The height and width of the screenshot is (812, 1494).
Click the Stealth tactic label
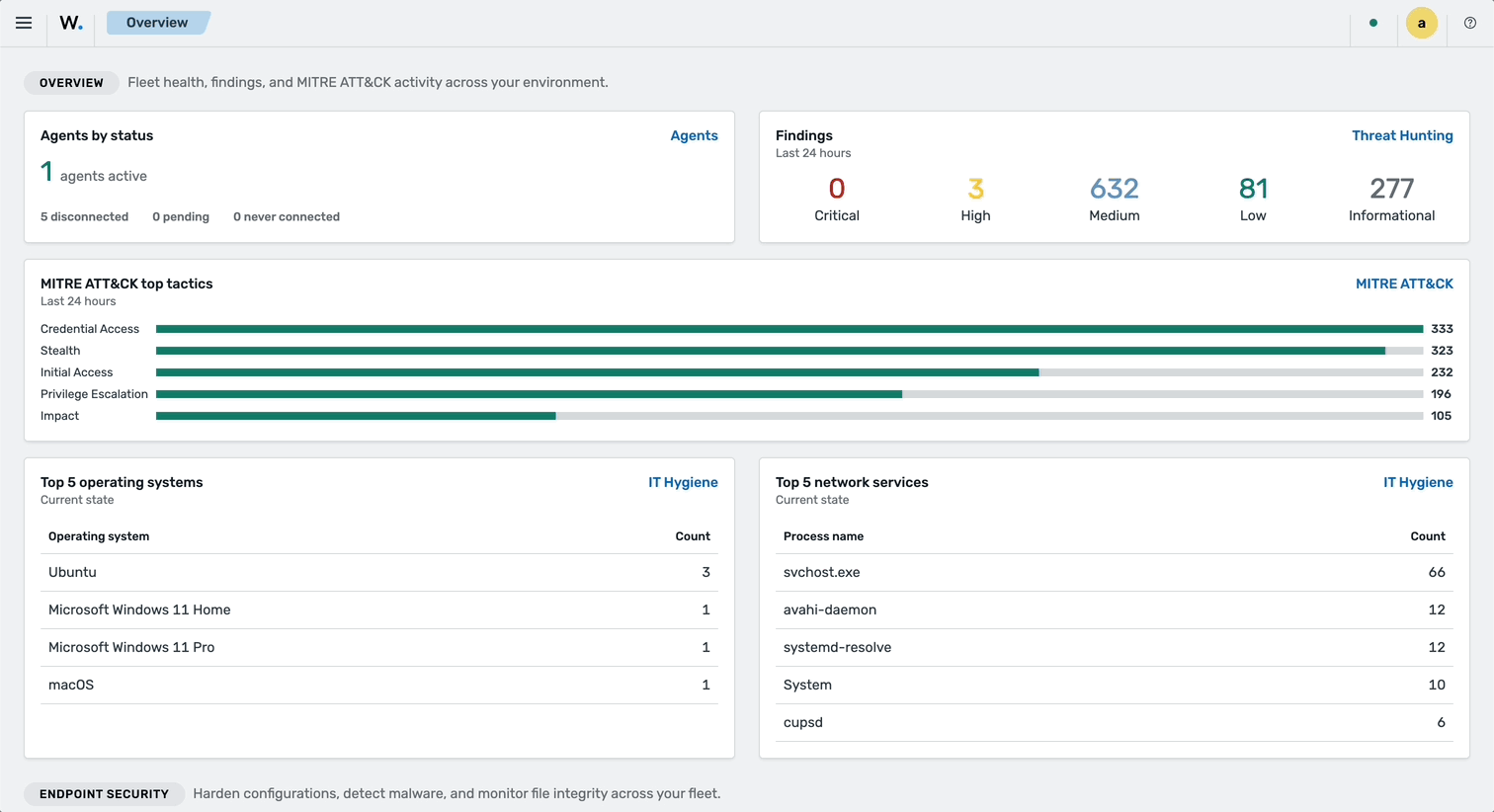click(x=60, y=351)
